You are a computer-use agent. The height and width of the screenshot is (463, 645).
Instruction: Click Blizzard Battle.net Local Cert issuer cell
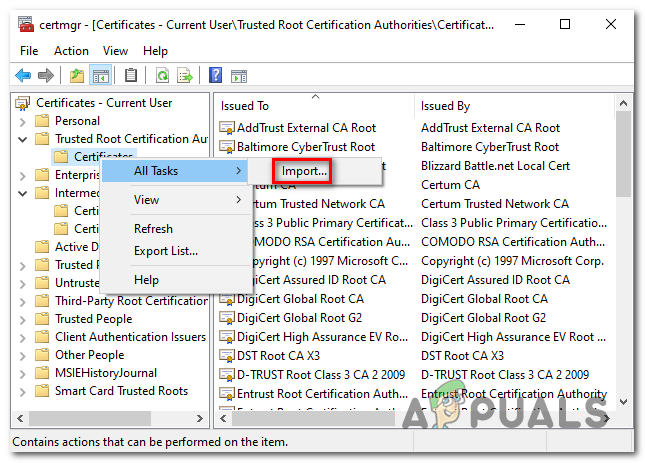495,166
